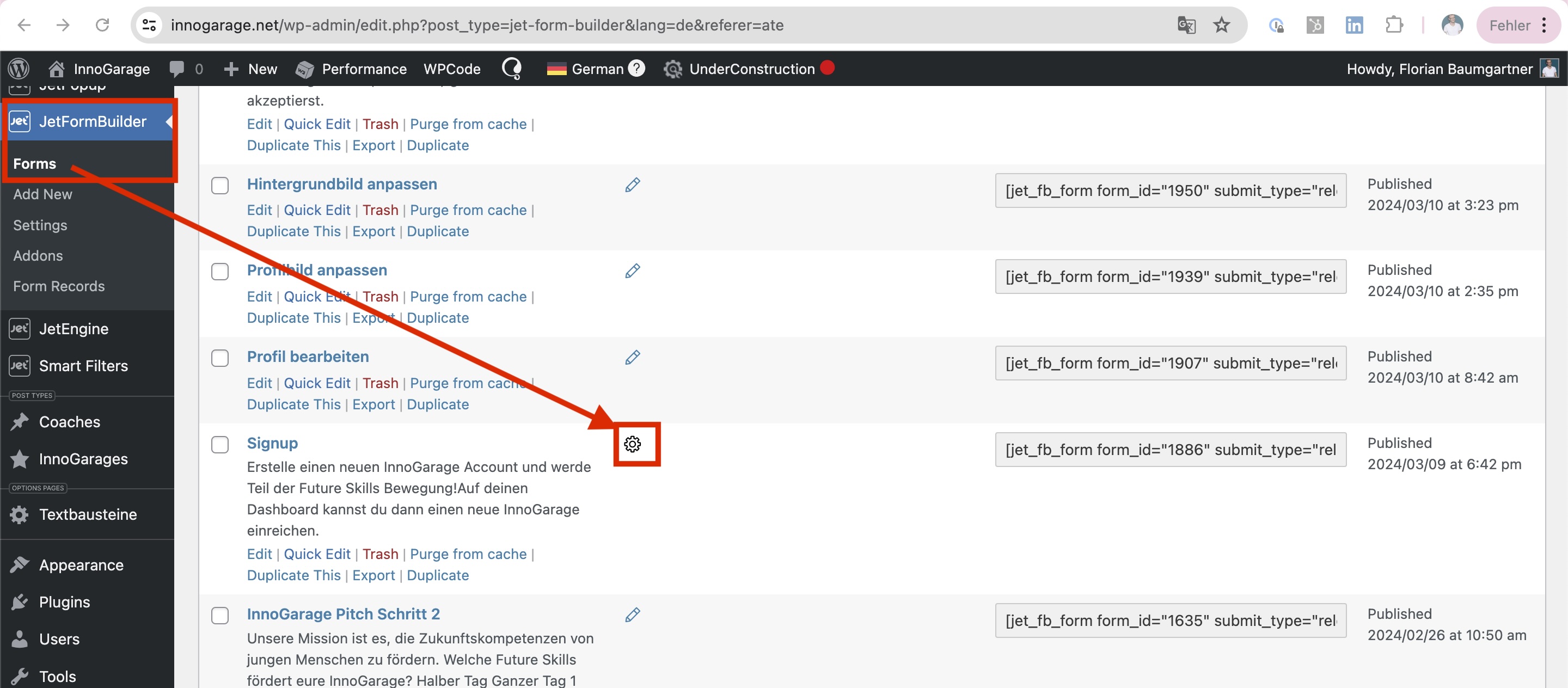Open JetFormBuilder Settings submenu
The image size is (1568, 688).
pyautogui.click(x=40, y=225)
